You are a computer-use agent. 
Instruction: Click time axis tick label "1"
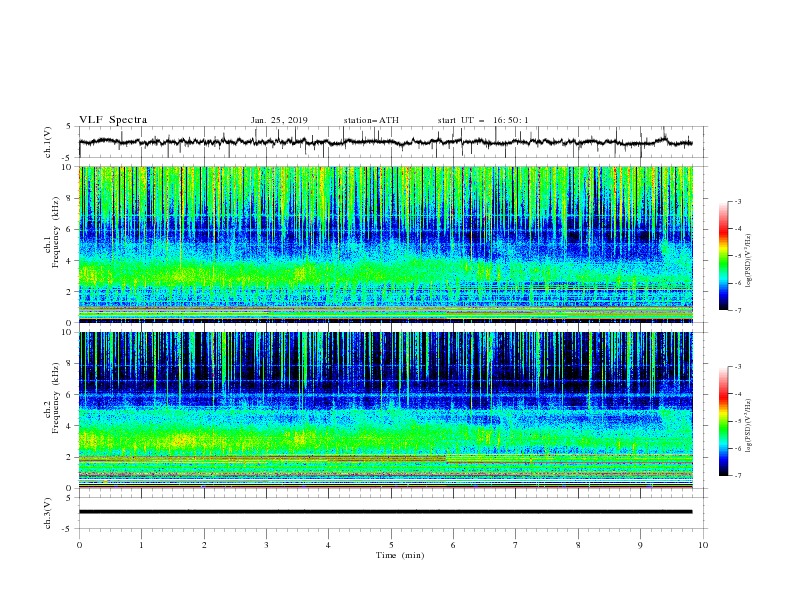141,545
